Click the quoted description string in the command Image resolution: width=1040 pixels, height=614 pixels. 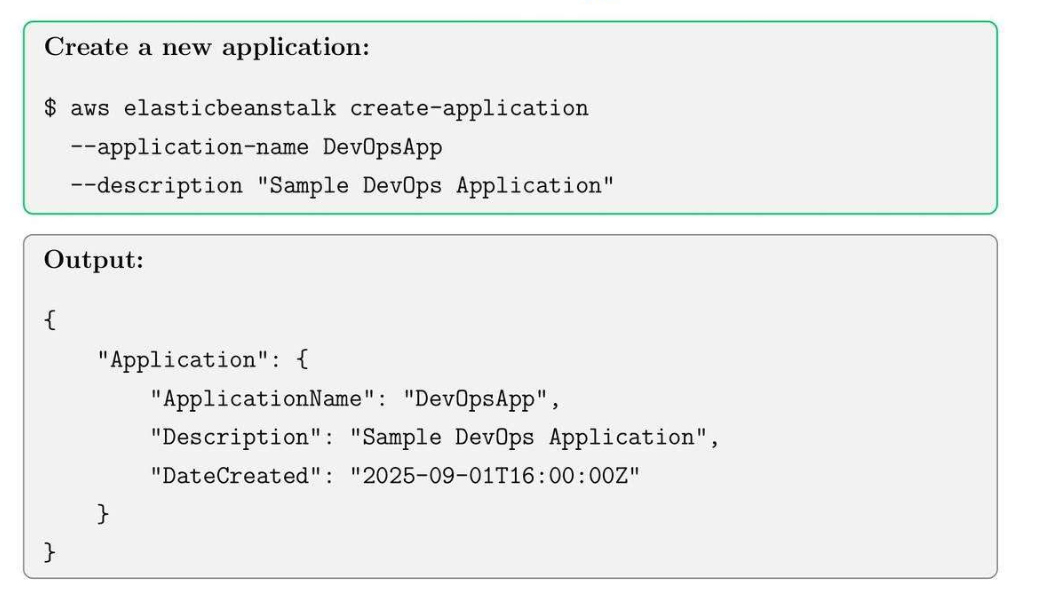pos(442,186)
